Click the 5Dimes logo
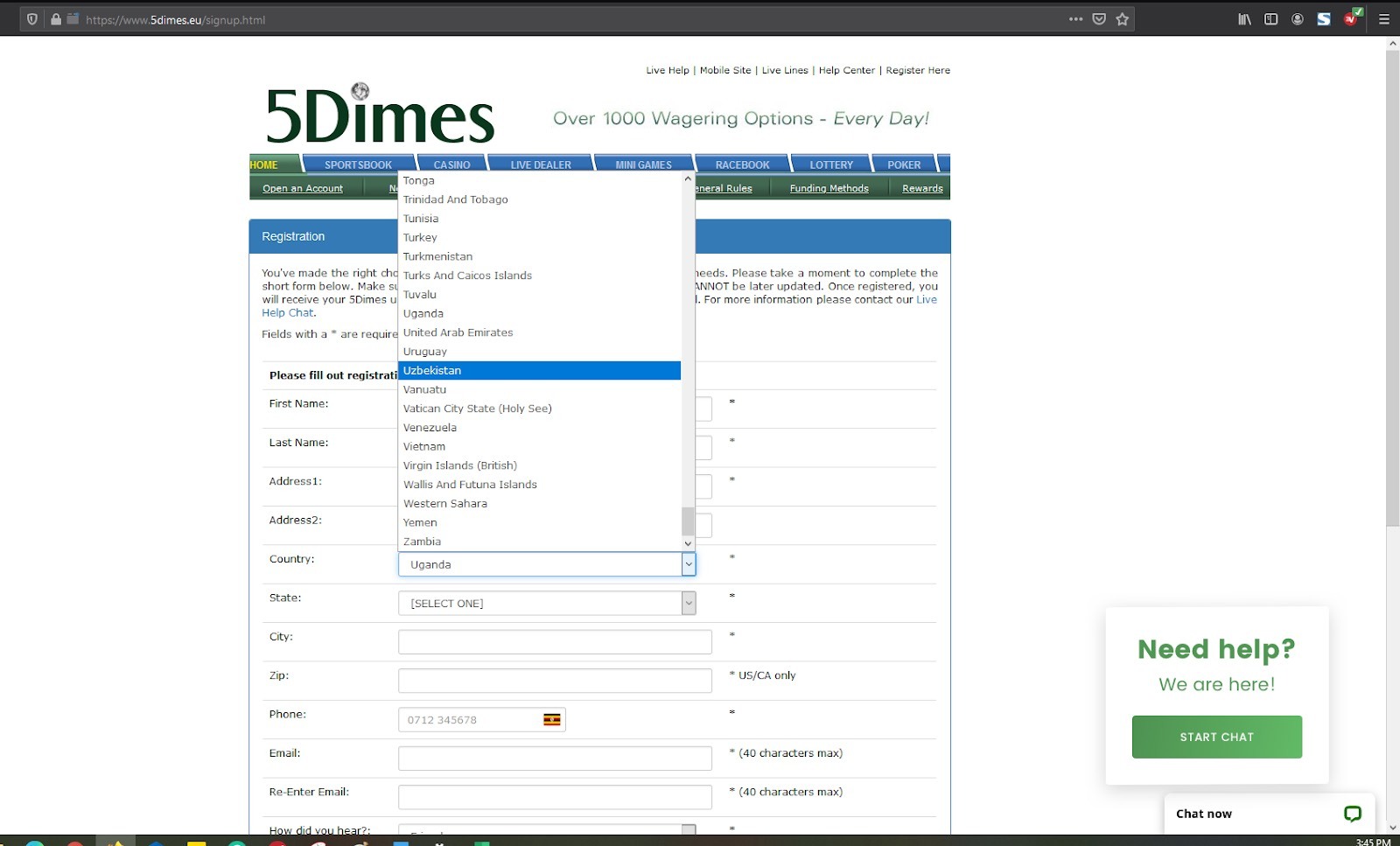 pyautogui.click(x=380, y=115)
